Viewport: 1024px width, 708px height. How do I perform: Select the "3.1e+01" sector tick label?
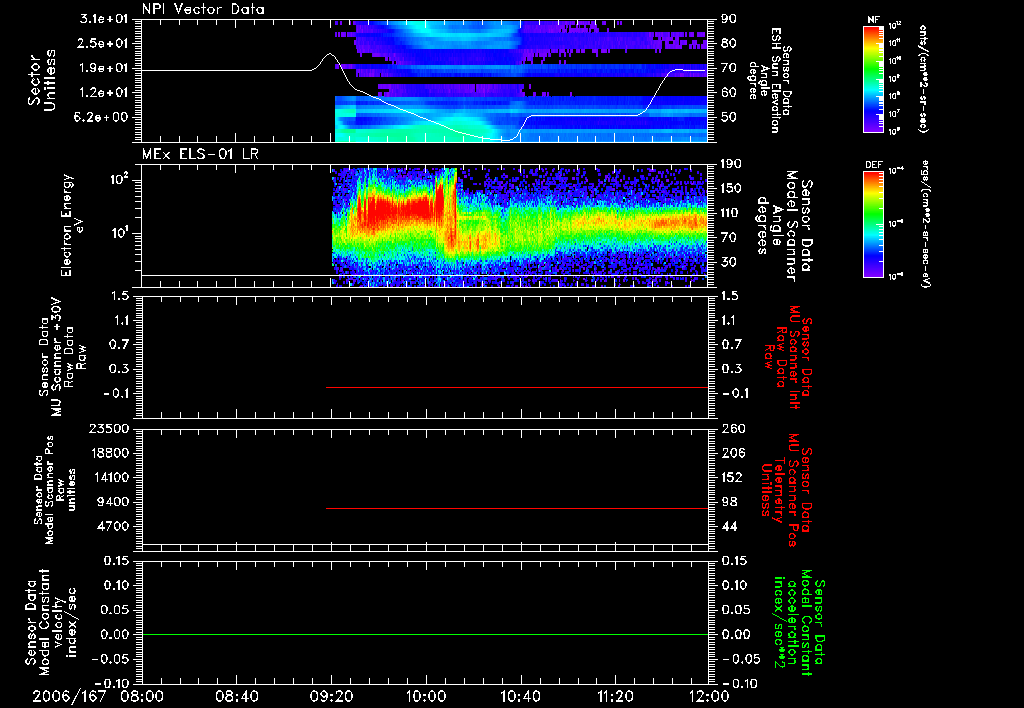[104, 19]
